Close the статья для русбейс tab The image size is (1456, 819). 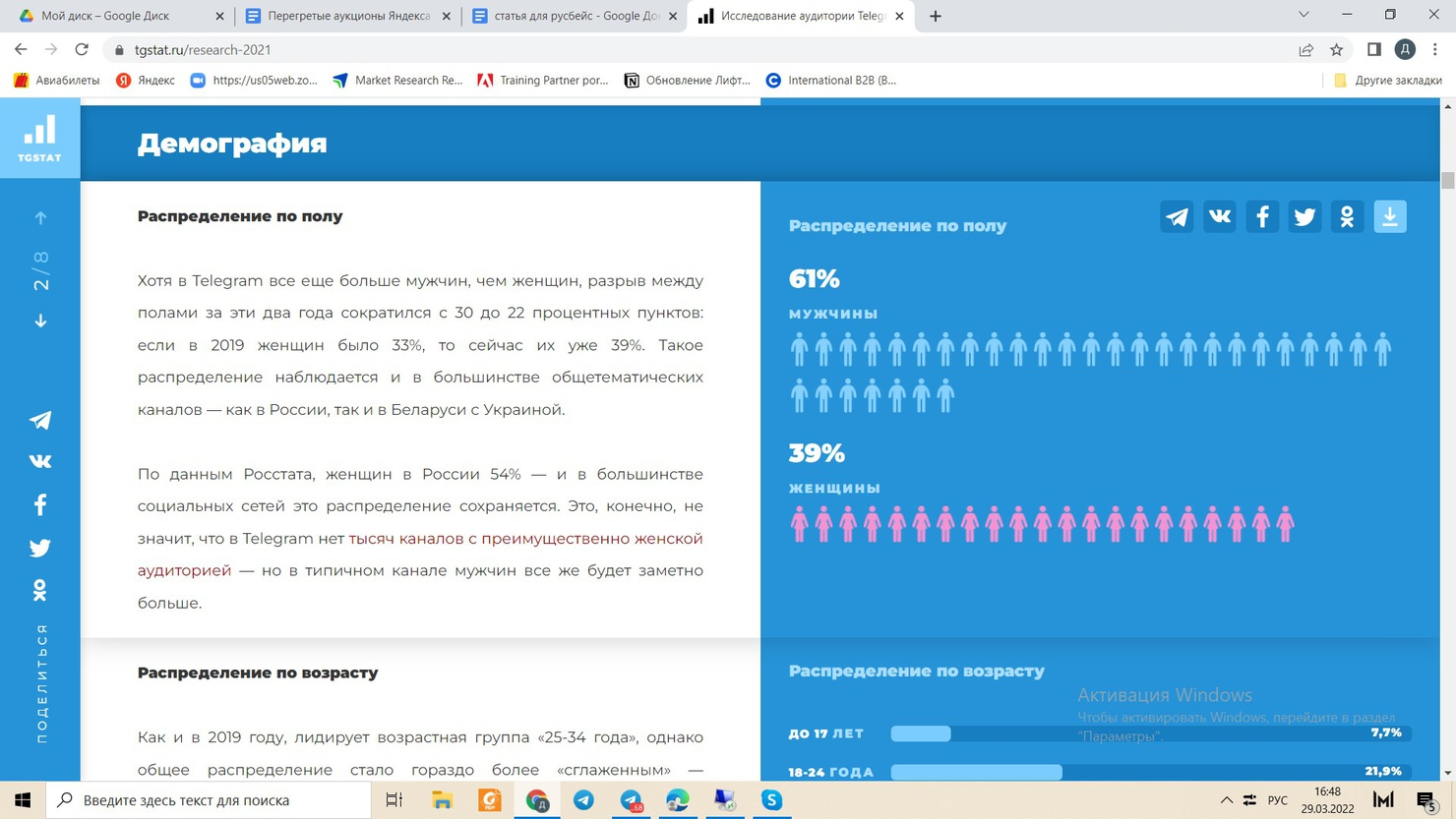673,16
